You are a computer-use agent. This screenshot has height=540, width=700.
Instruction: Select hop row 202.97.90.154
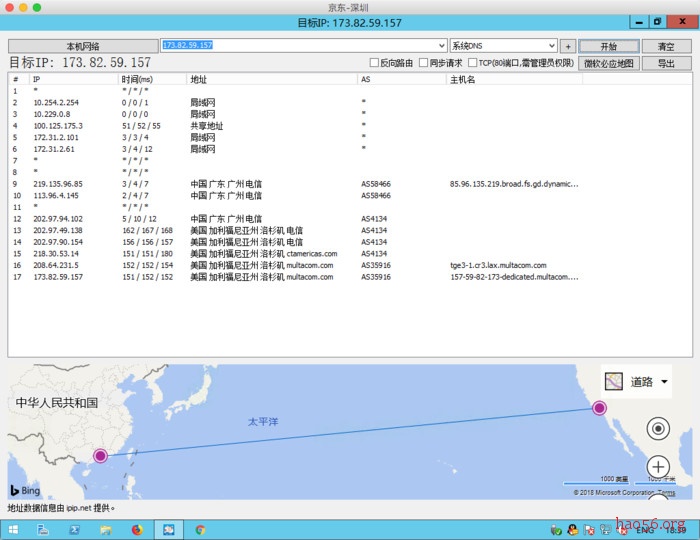click(x=350, y=242)
